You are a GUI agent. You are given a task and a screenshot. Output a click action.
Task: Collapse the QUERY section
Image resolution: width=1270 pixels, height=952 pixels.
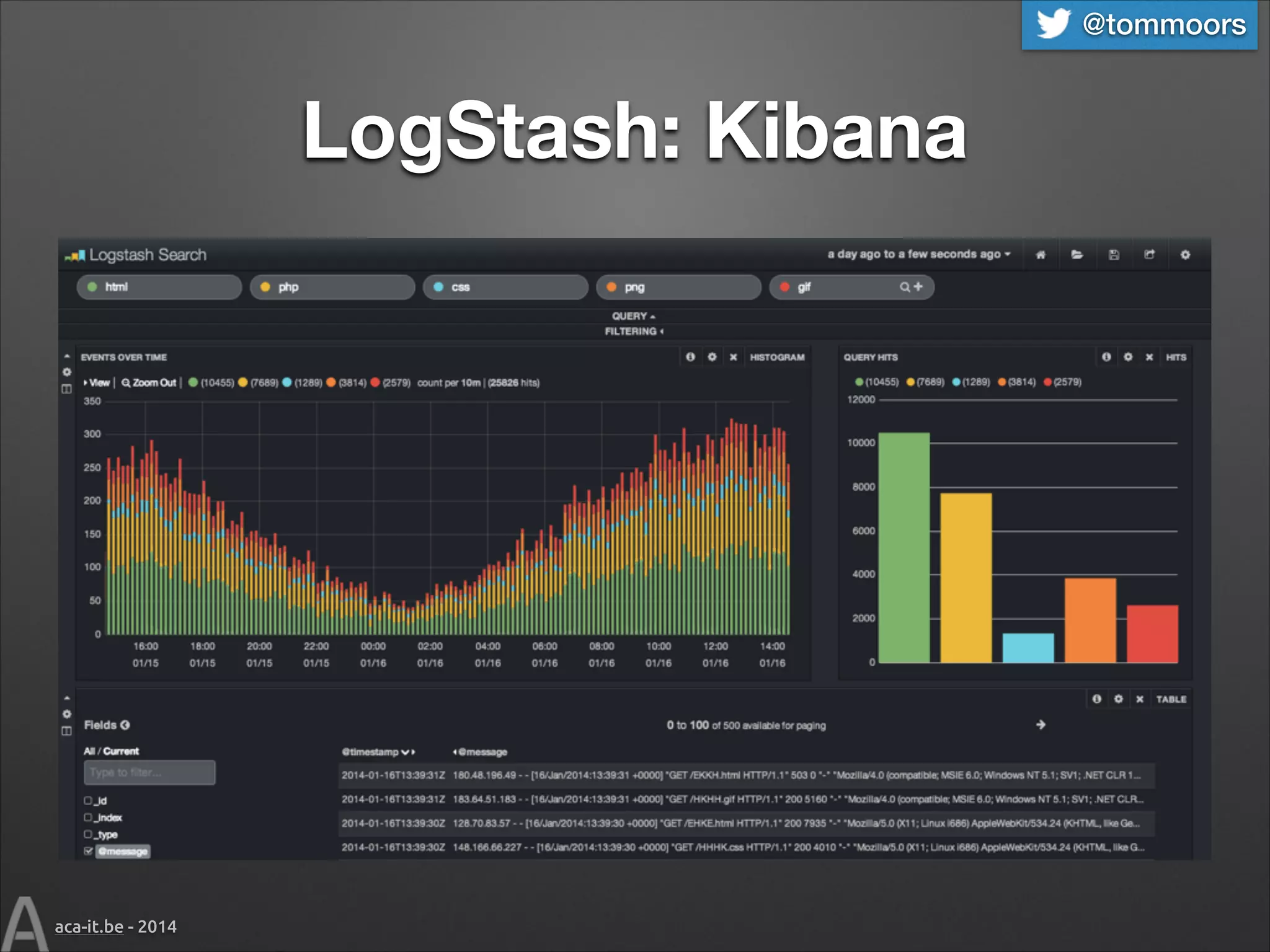pyautogui.click(x=634, y=316)
